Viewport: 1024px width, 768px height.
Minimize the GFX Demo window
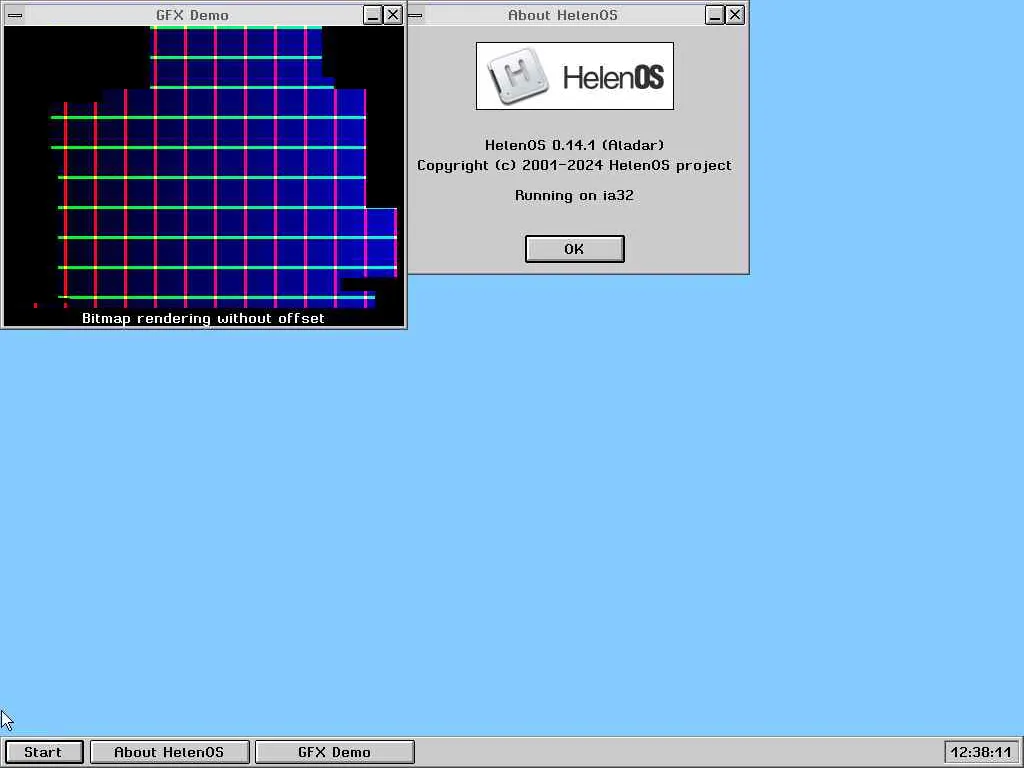(x=372, y=15)
